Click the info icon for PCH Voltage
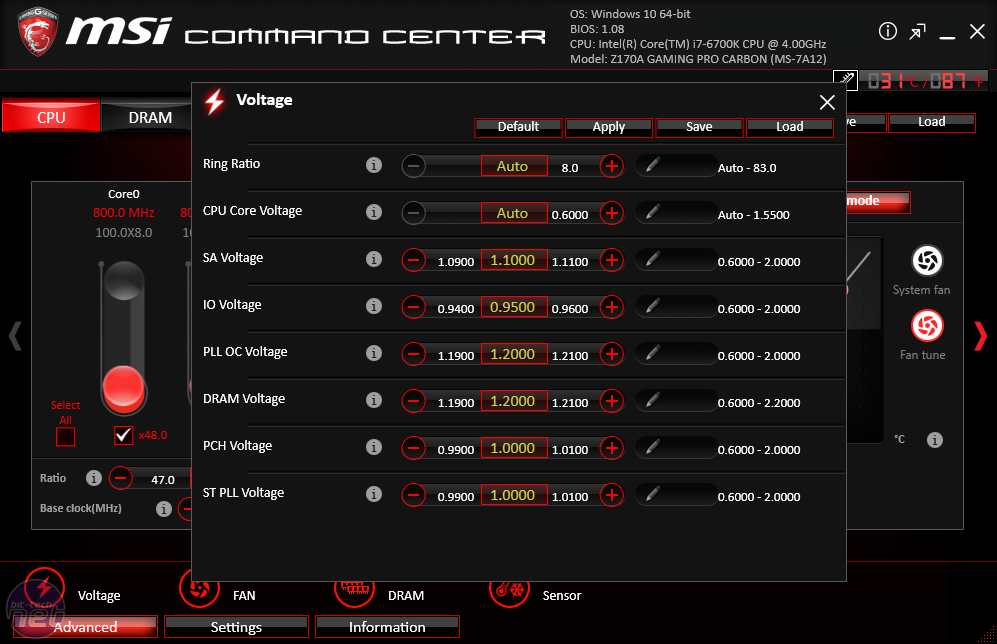The width and height of the screenshot is (997, 644). pyautogui.click(x=374, y=448)
